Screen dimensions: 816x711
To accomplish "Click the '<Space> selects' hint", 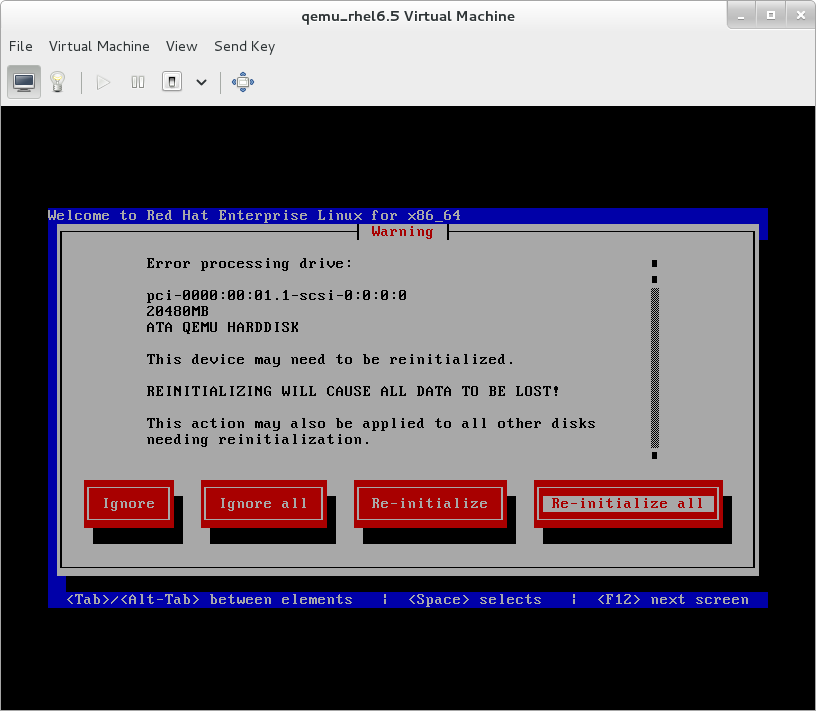I will 475,600.
